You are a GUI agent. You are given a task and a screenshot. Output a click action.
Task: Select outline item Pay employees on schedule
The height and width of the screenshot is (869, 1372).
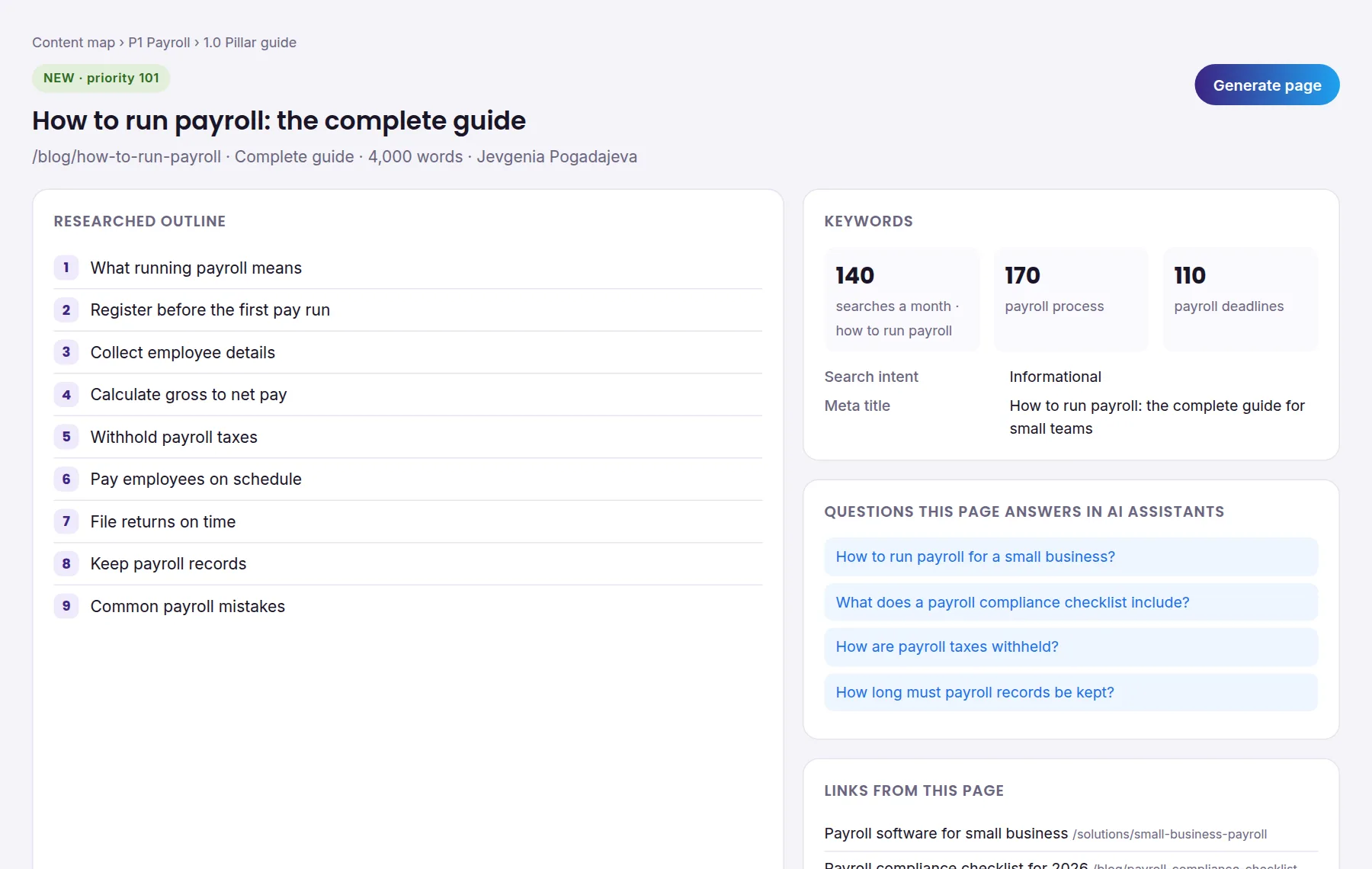point(408,479)
